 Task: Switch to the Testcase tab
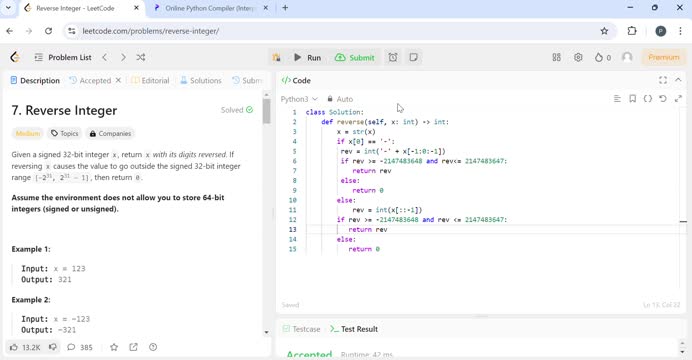(x=301, y=329)
